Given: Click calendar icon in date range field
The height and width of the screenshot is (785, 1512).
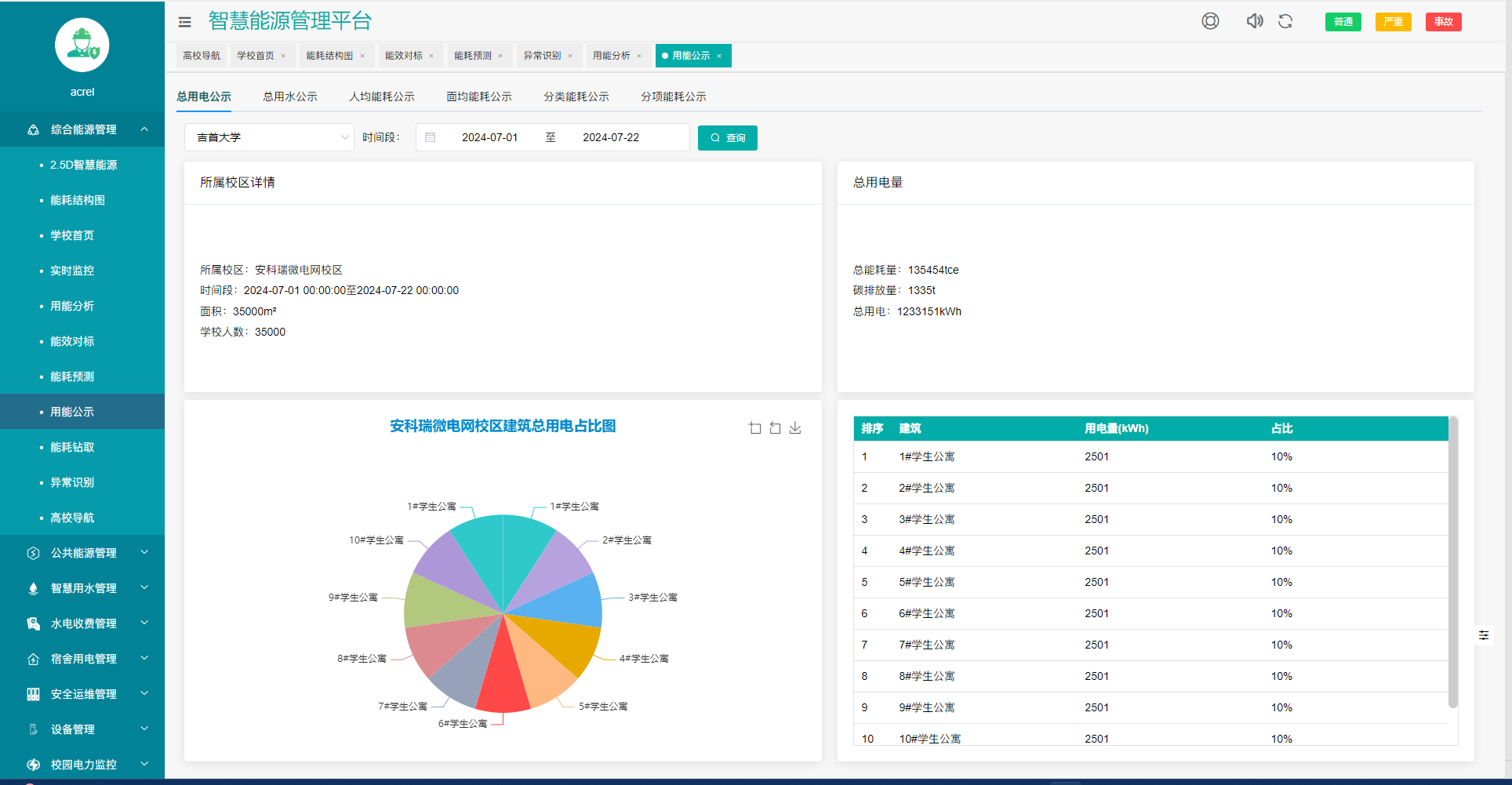Looking at the screenshot, I should 431,137.
